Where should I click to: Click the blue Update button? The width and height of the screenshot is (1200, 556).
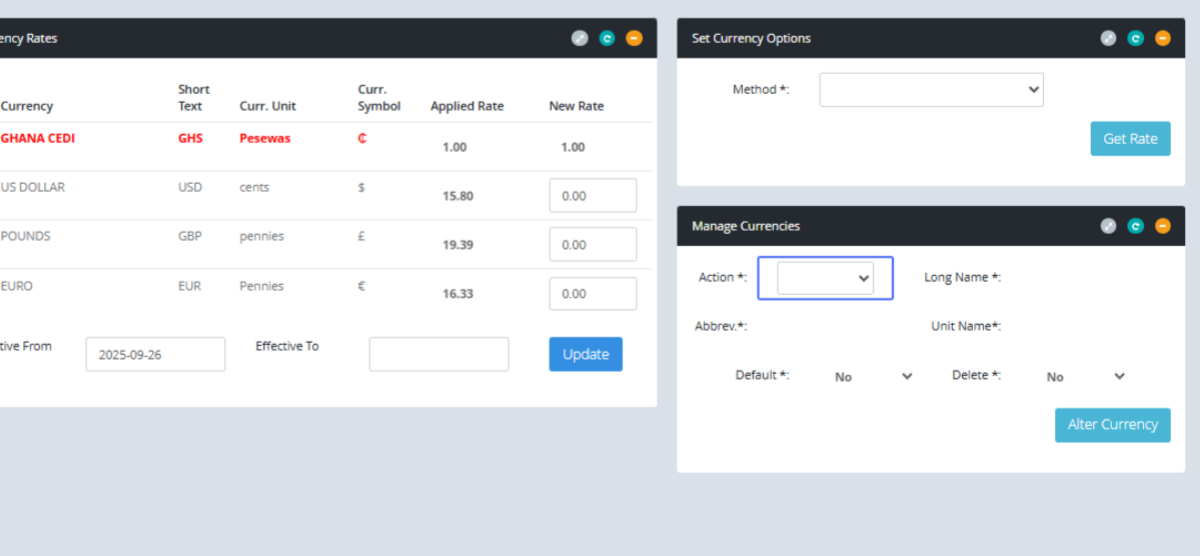tap(585, 354)
